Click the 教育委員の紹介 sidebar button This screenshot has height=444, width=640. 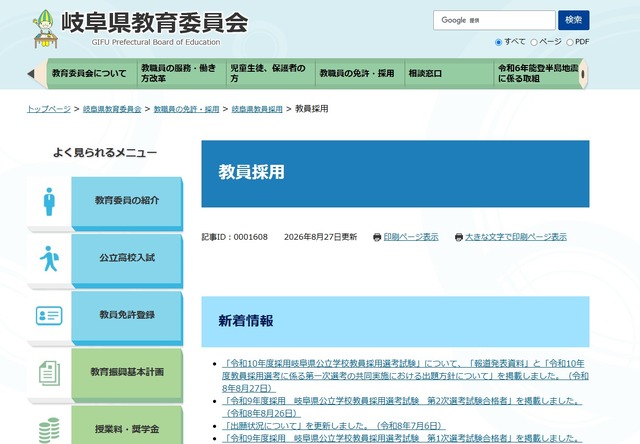(x=127, y=202)
